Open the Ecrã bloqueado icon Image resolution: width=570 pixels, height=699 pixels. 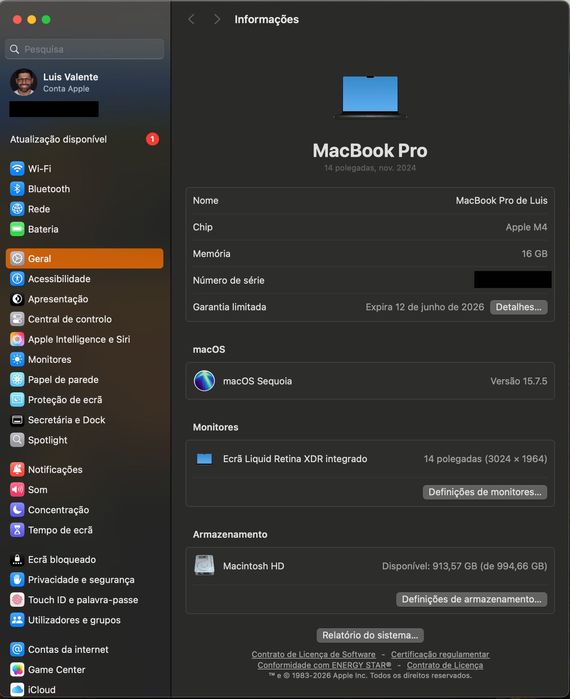tap(17, 559)
